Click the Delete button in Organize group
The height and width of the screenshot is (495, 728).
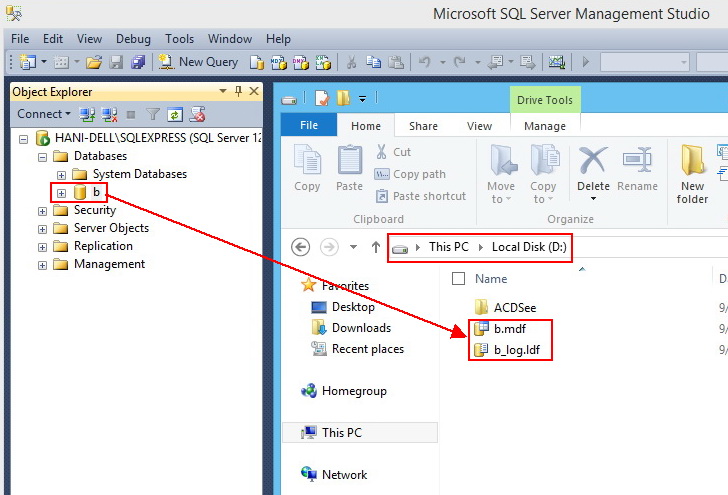coord(593,174)
